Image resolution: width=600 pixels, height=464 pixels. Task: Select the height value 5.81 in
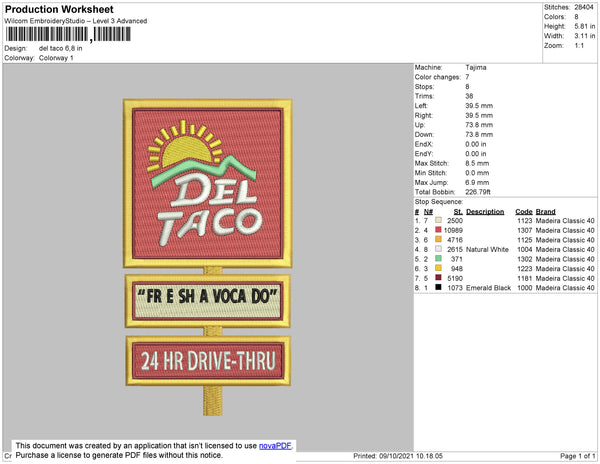point(584,26)
